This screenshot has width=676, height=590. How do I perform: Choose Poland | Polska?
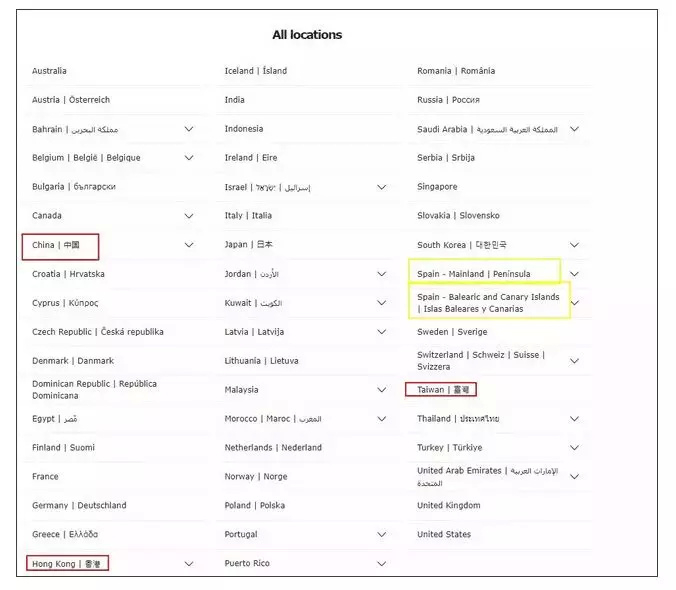(255, 505)
